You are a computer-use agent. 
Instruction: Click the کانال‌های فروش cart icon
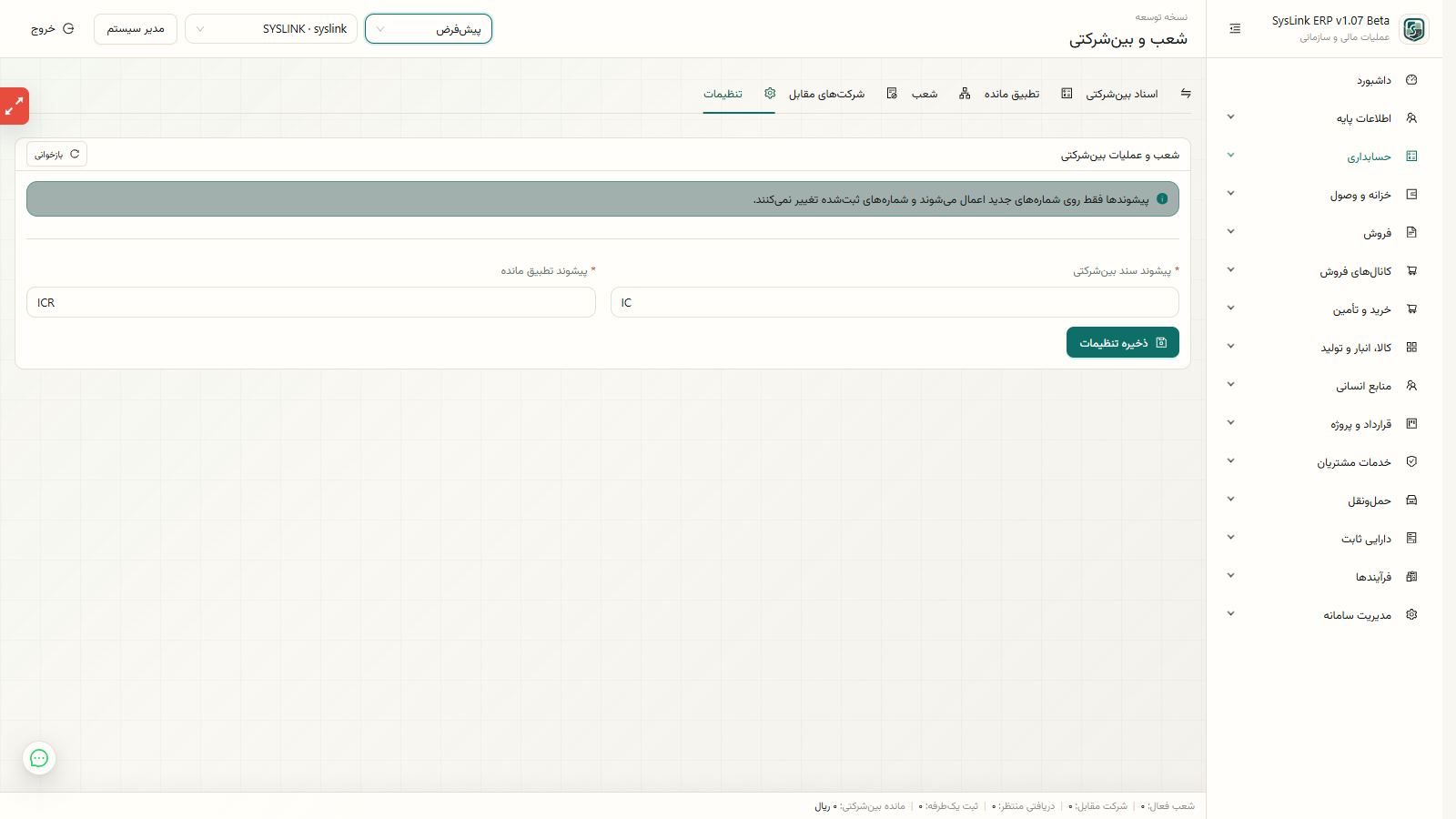click(x=1411, y=271)
